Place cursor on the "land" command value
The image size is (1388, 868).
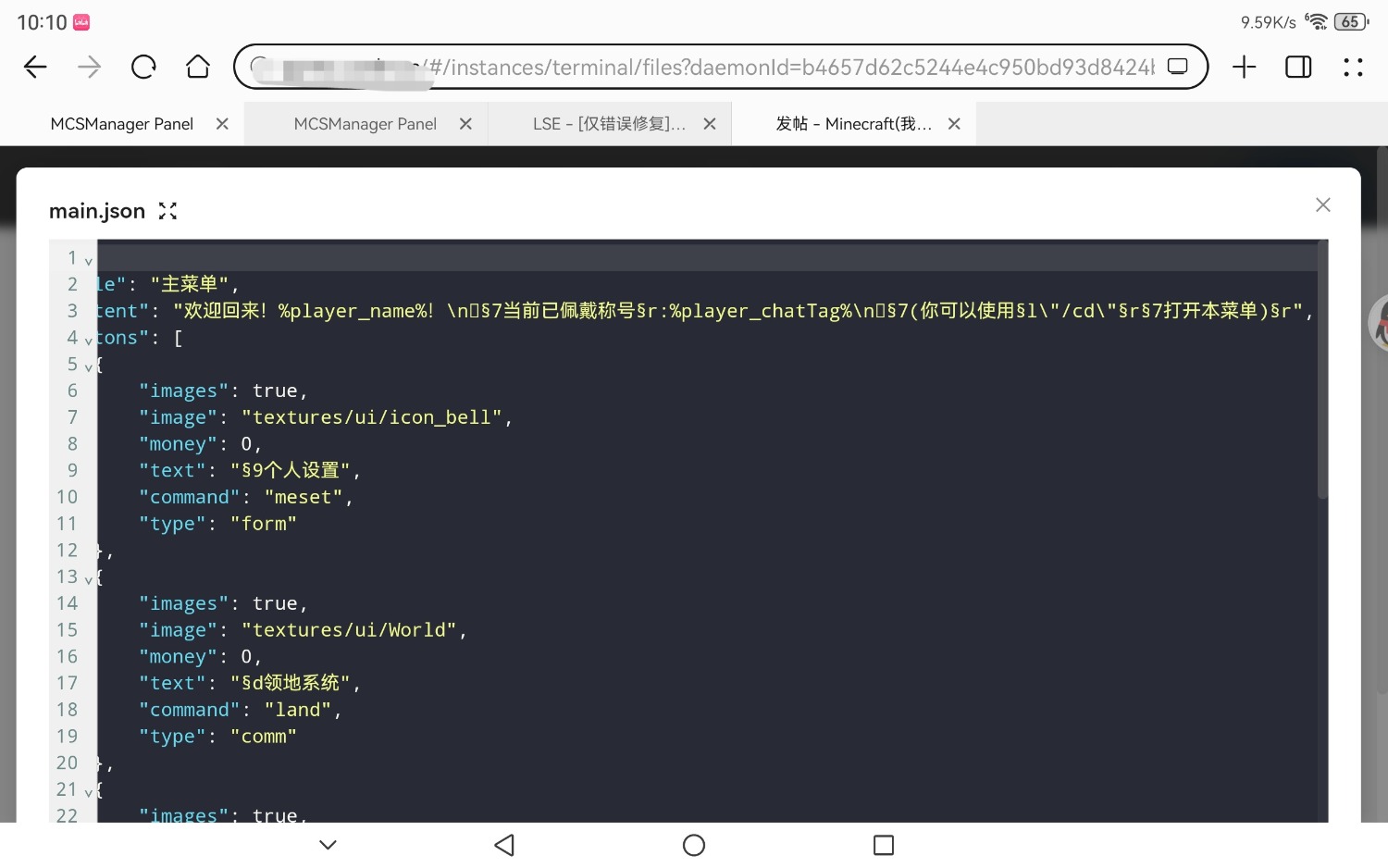pyautogui.click(x=298, y=710)
